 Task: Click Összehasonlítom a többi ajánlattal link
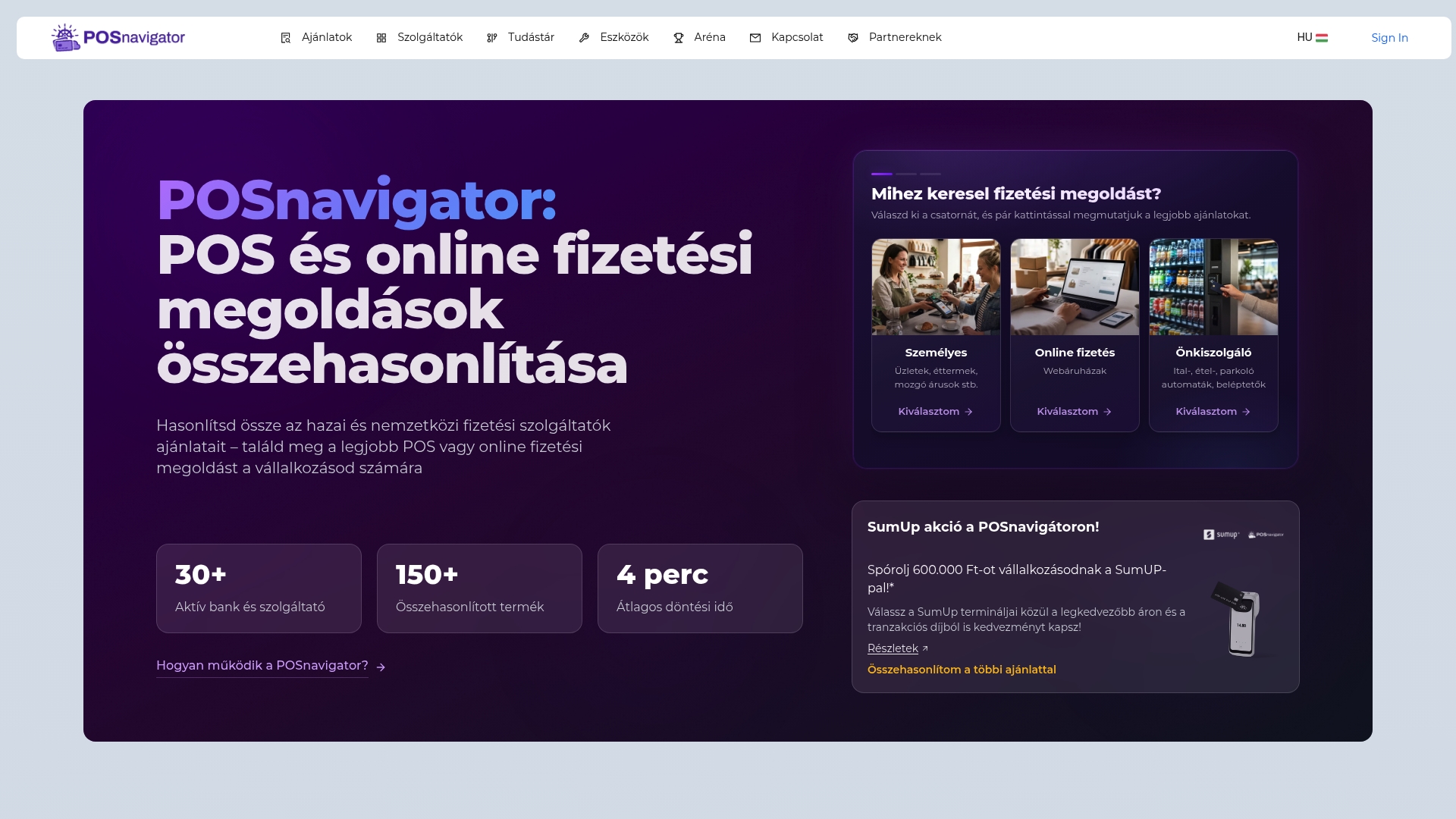pyautogui.click(x=962, y=670)
